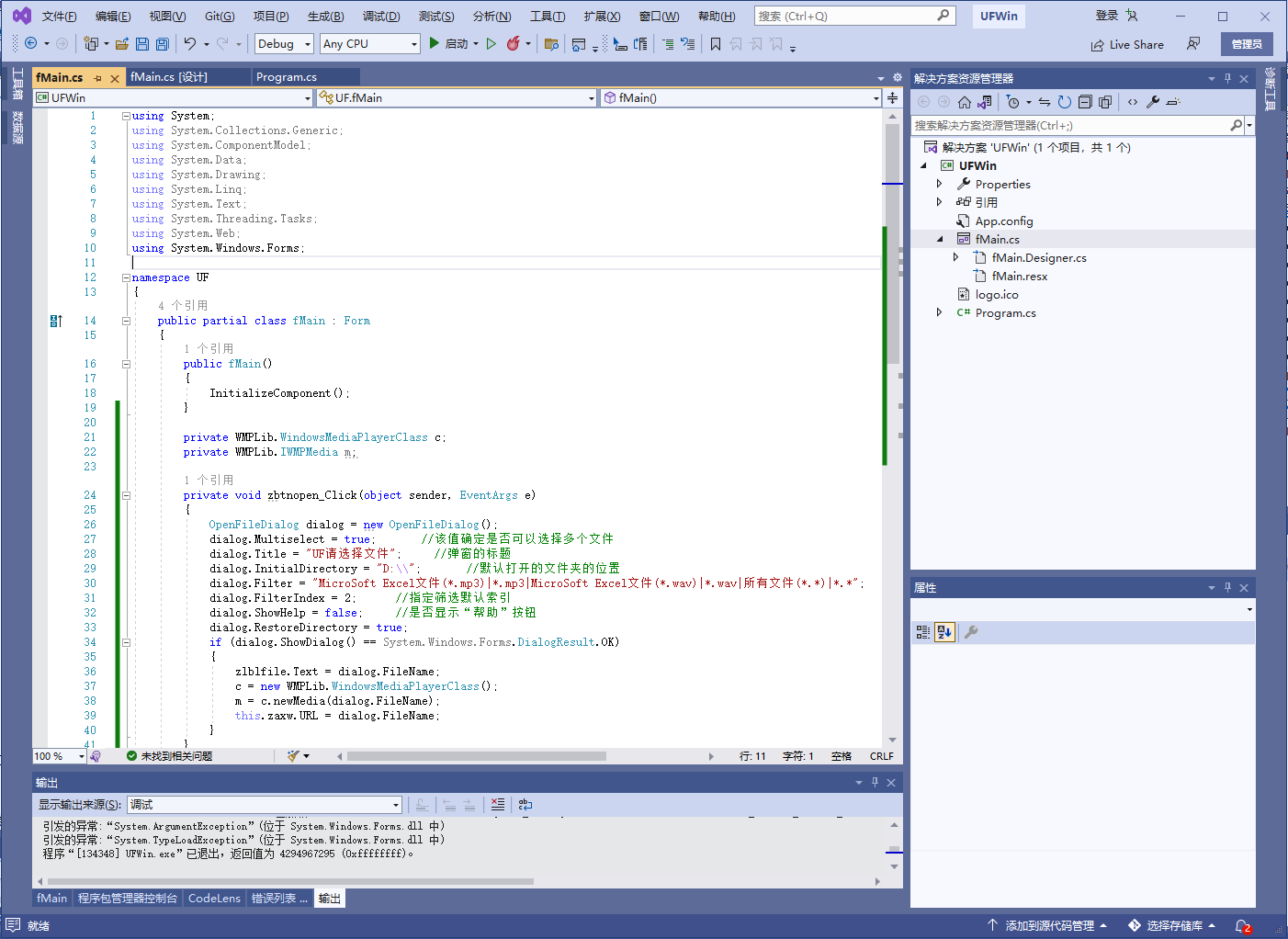Click Collapse All icon in Solution Explorer
1288x939 pixels.
1085,102
